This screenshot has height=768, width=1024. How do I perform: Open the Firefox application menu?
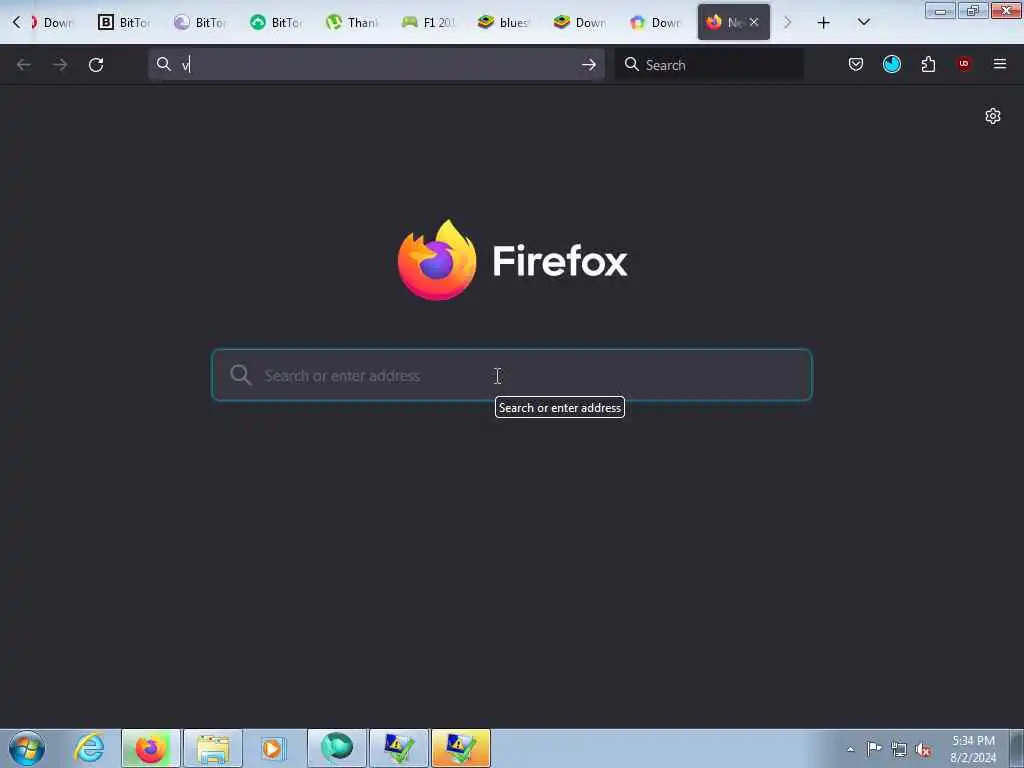coord(1000,64)
